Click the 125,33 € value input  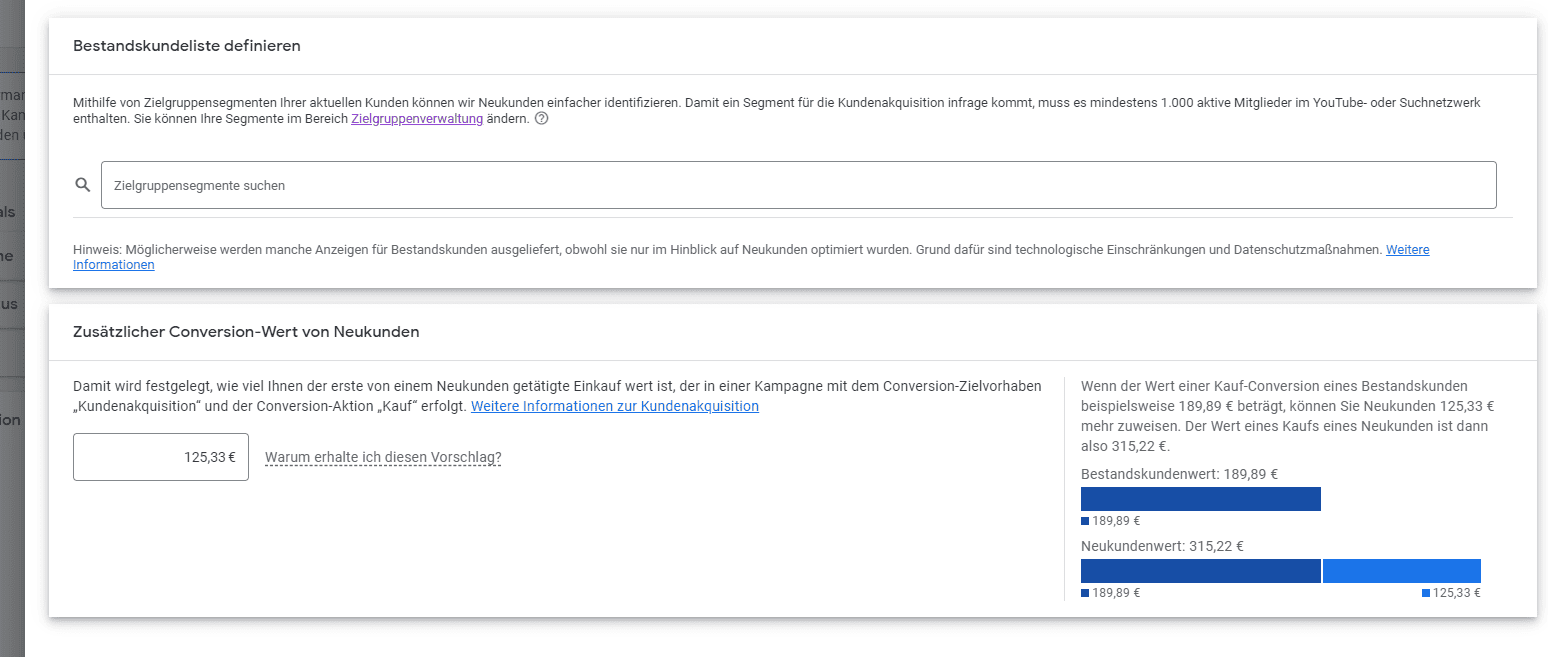[x=161, y=457]
